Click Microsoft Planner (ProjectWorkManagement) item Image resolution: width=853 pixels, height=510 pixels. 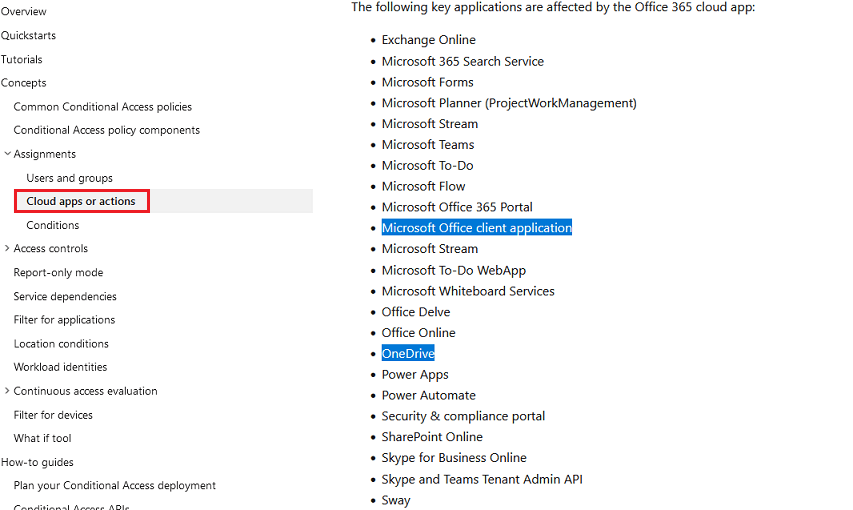tap(509, 103)
